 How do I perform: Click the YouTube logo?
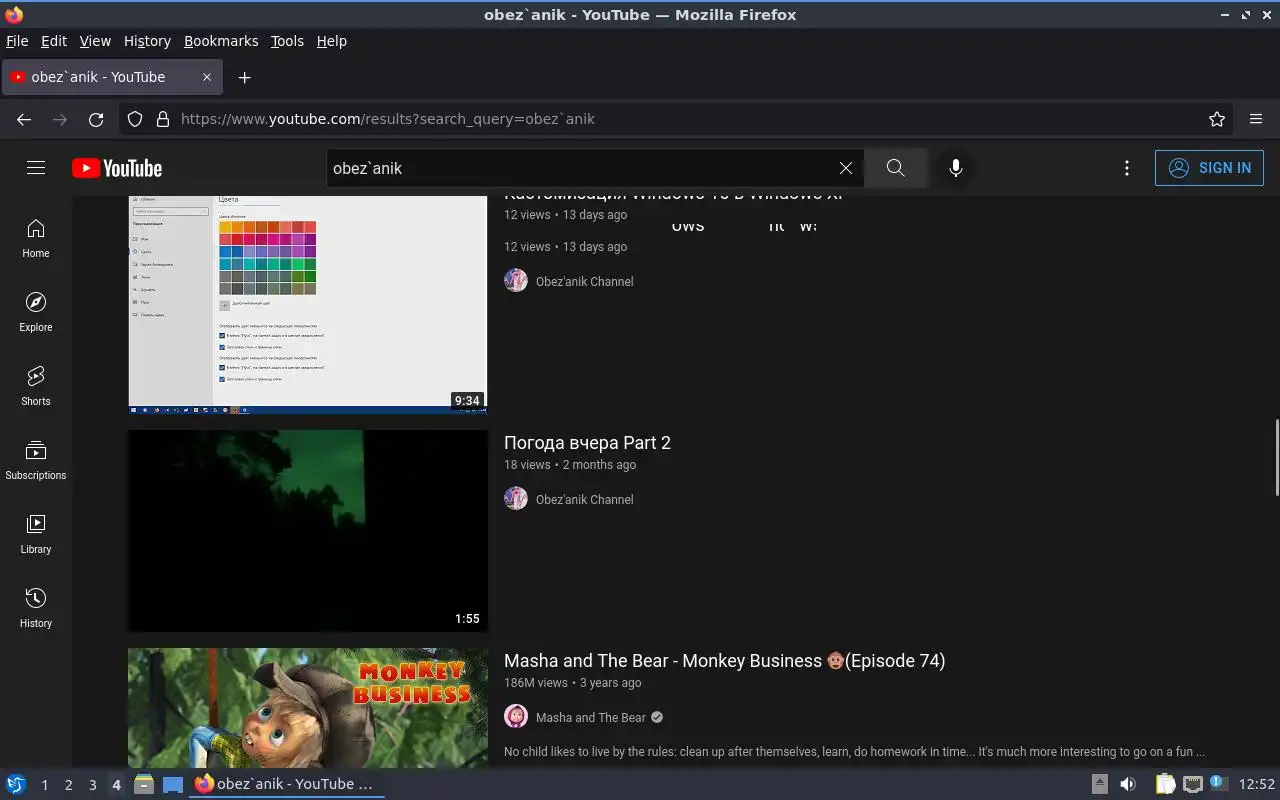[x=117, y=168]
